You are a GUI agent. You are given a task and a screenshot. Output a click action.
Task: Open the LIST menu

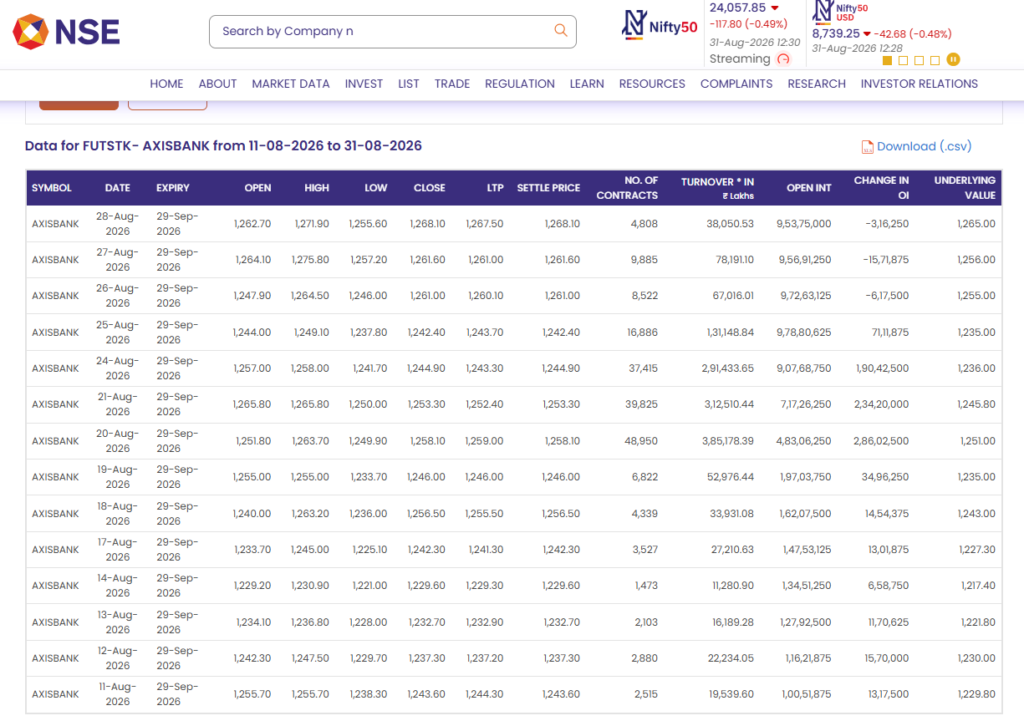point(408,84)
